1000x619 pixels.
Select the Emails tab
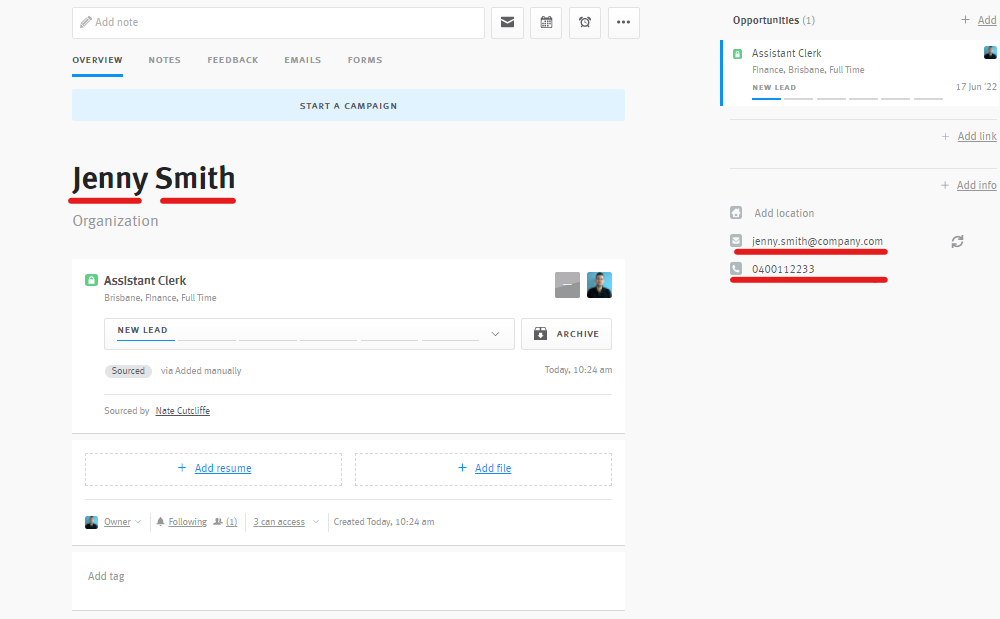(303, 60)
